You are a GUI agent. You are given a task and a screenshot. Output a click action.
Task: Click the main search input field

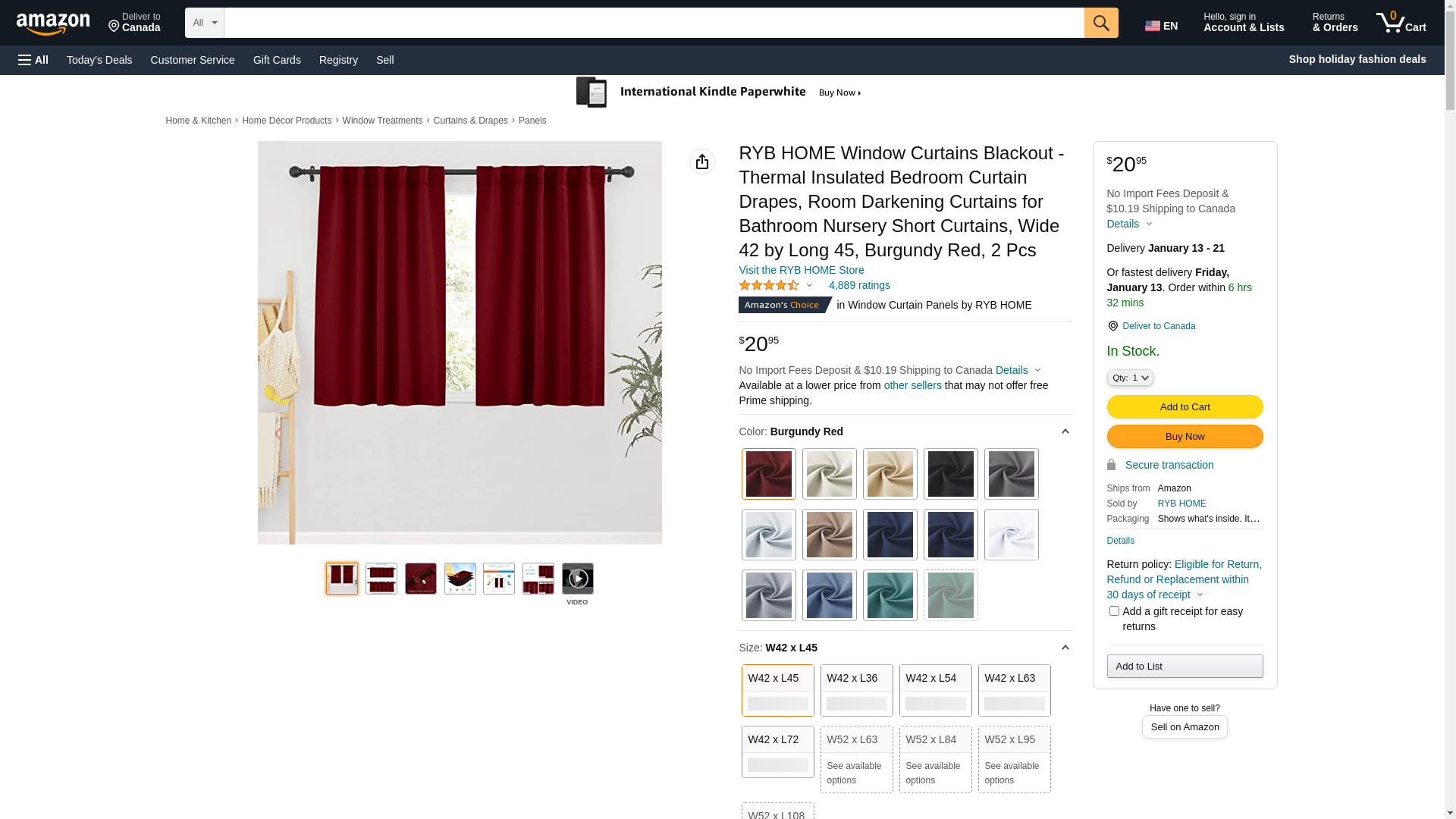click(653, 23)
